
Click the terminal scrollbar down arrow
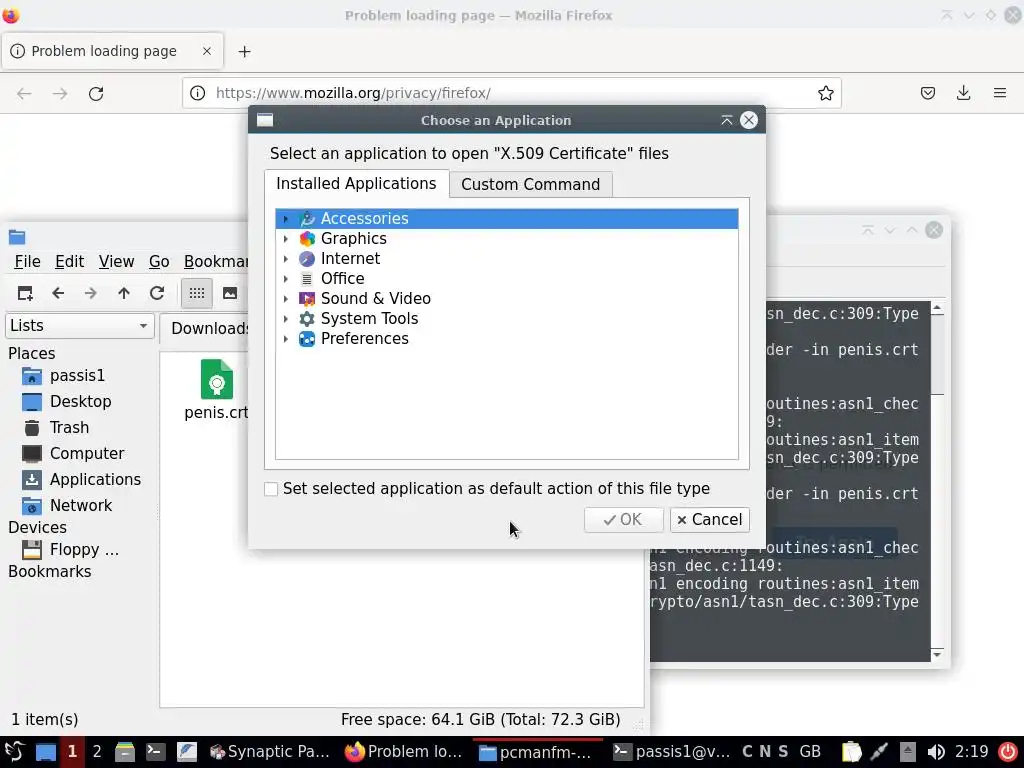937,654
